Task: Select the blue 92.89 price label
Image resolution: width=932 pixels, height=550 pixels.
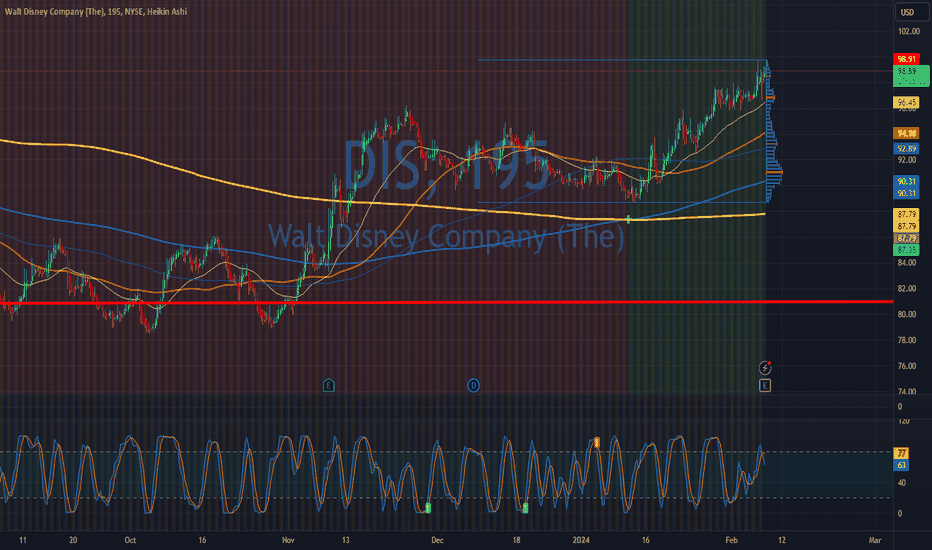Action: pos(906,149)
